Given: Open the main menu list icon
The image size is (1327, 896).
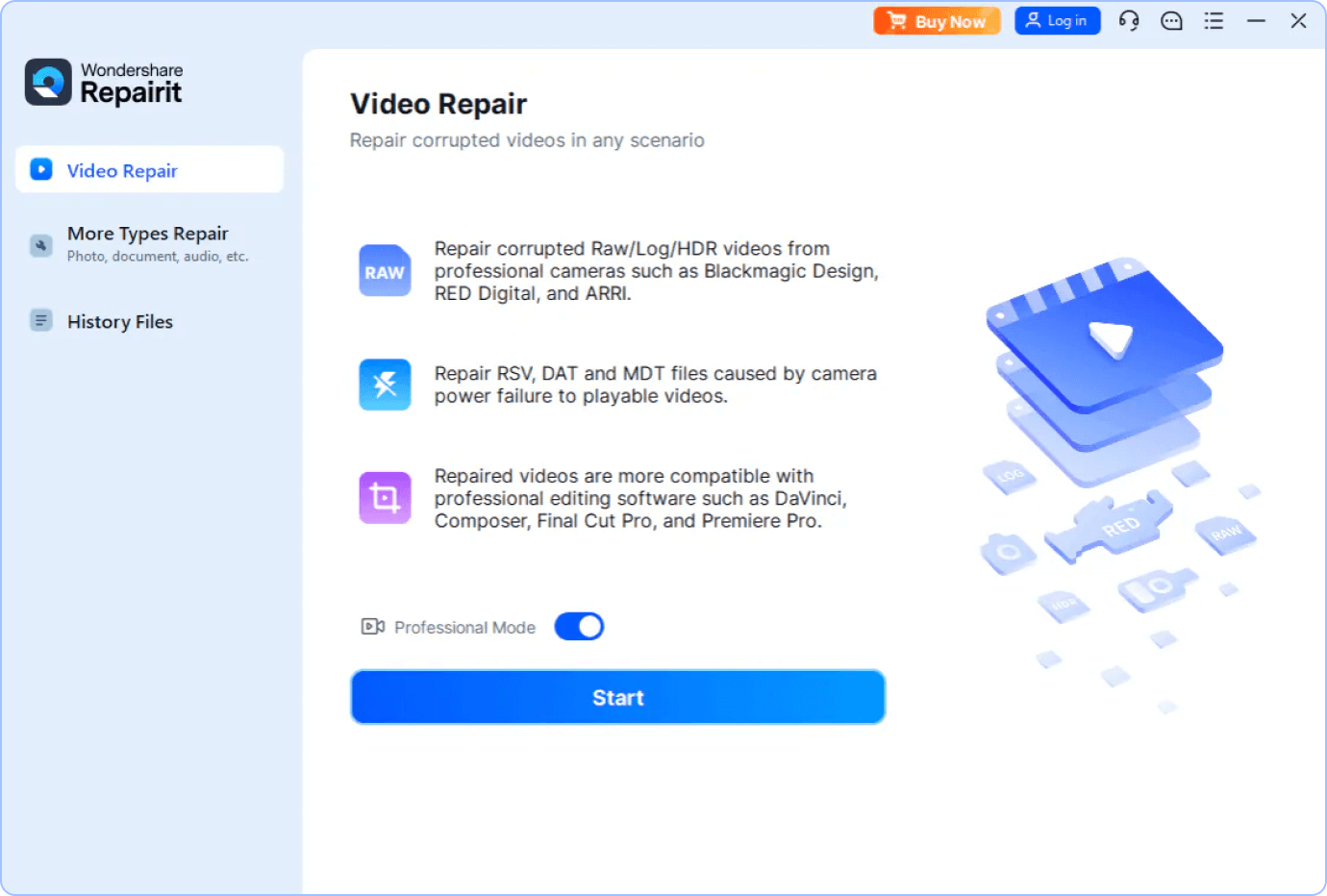Looking at the screenshot, I should 1214,20.
